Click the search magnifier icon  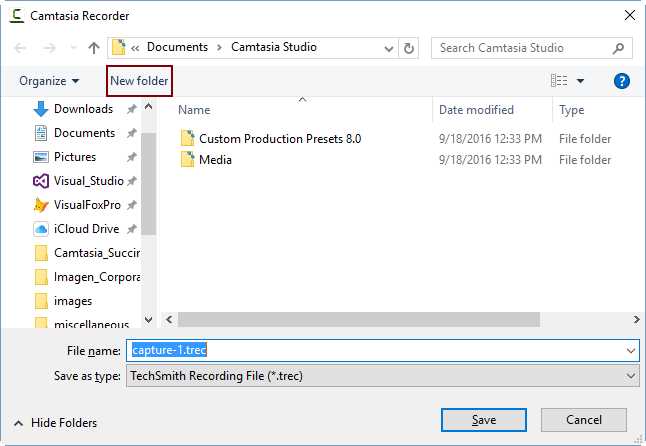[x=618, y=49]
